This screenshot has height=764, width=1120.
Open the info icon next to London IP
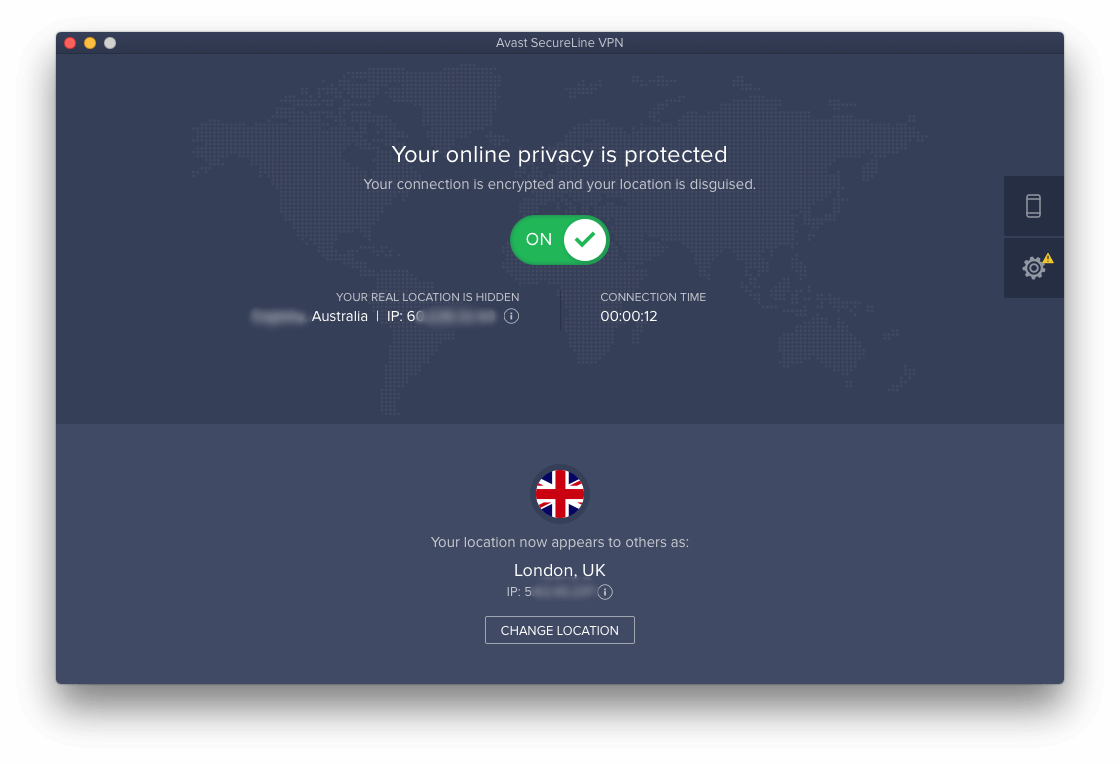point(605,592)
